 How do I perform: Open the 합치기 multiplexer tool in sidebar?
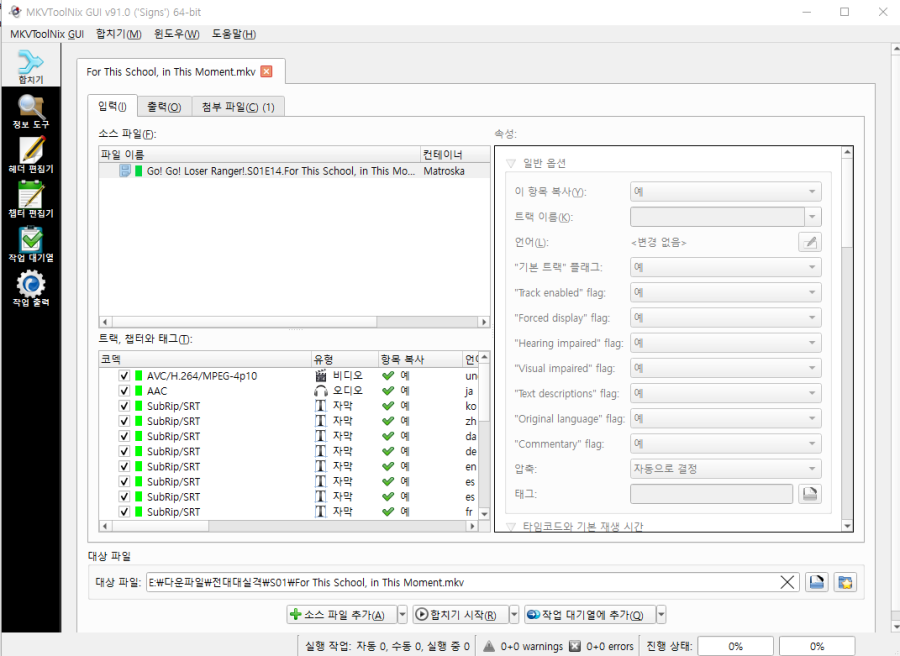(x=31, y=66)
